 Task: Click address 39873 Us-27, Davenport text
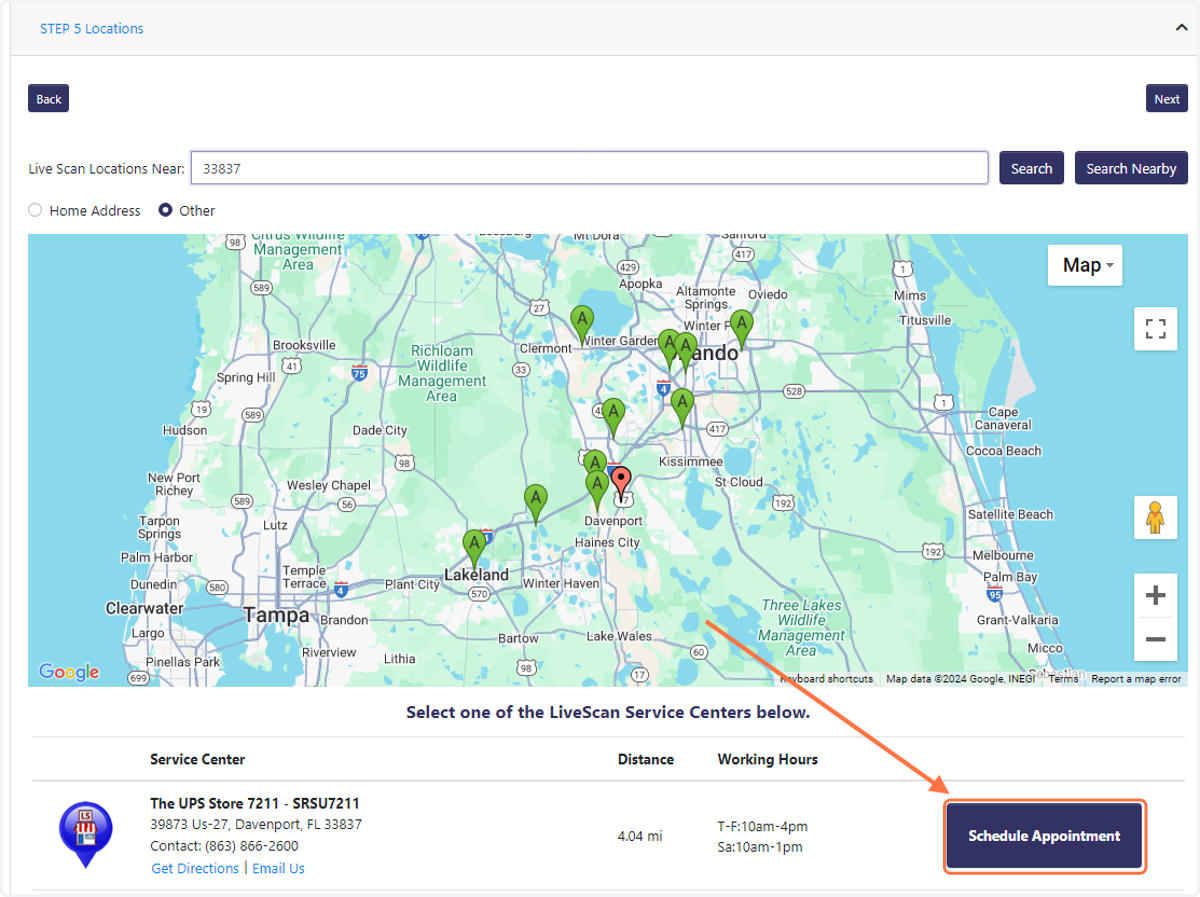(256, 825)
